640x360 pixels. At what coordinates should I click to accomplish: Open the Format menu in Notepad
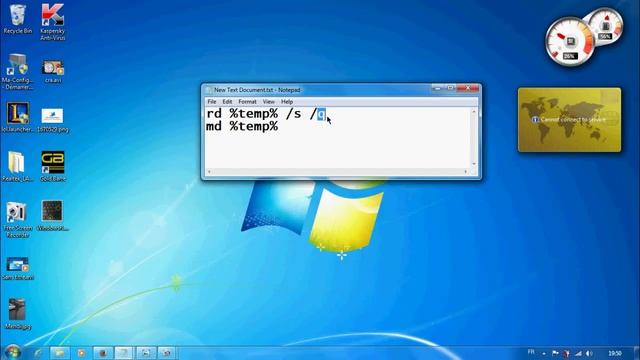[x=247, y=102]
